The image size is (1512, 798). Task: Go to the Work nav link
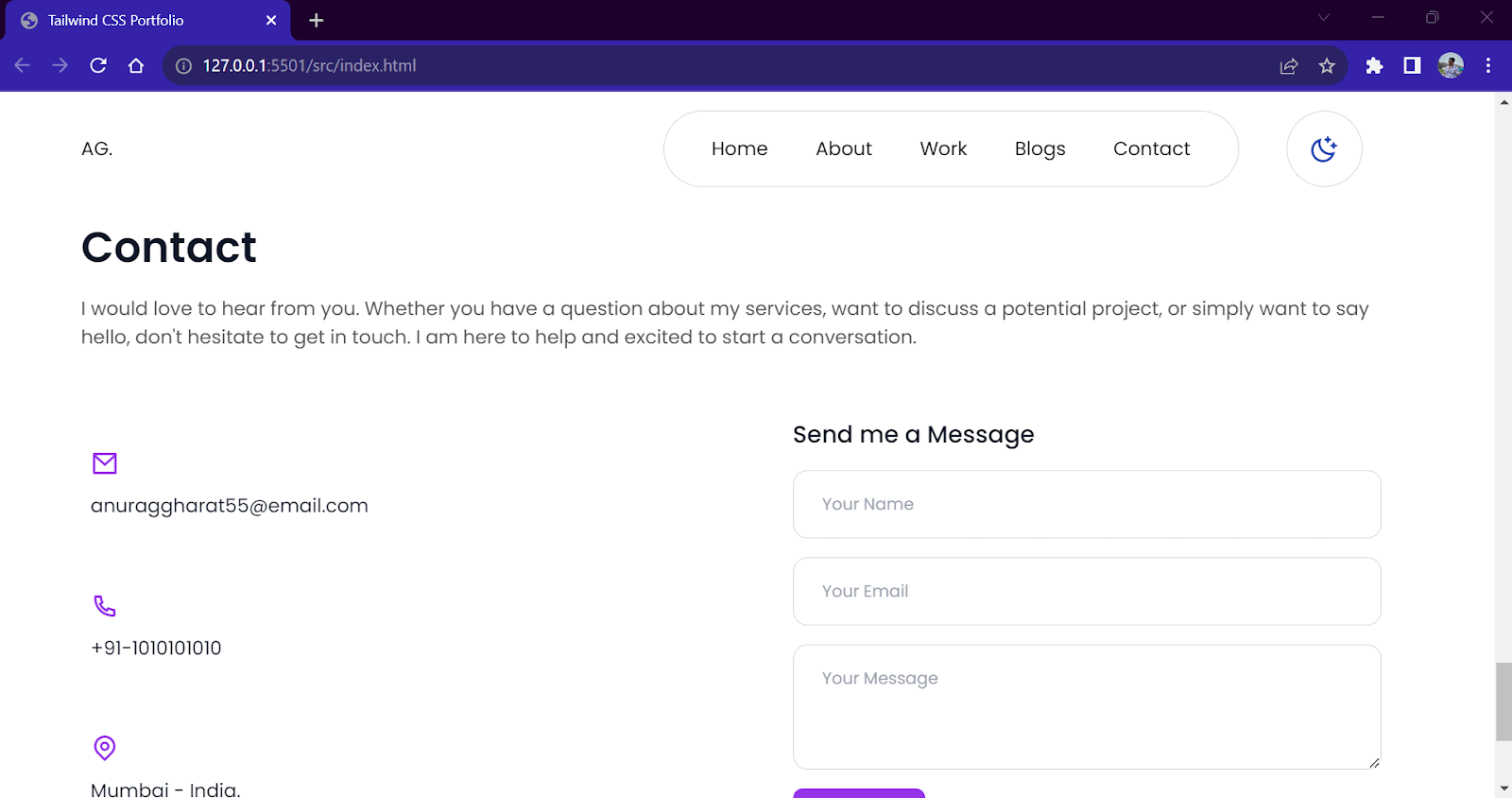(943, 148)
